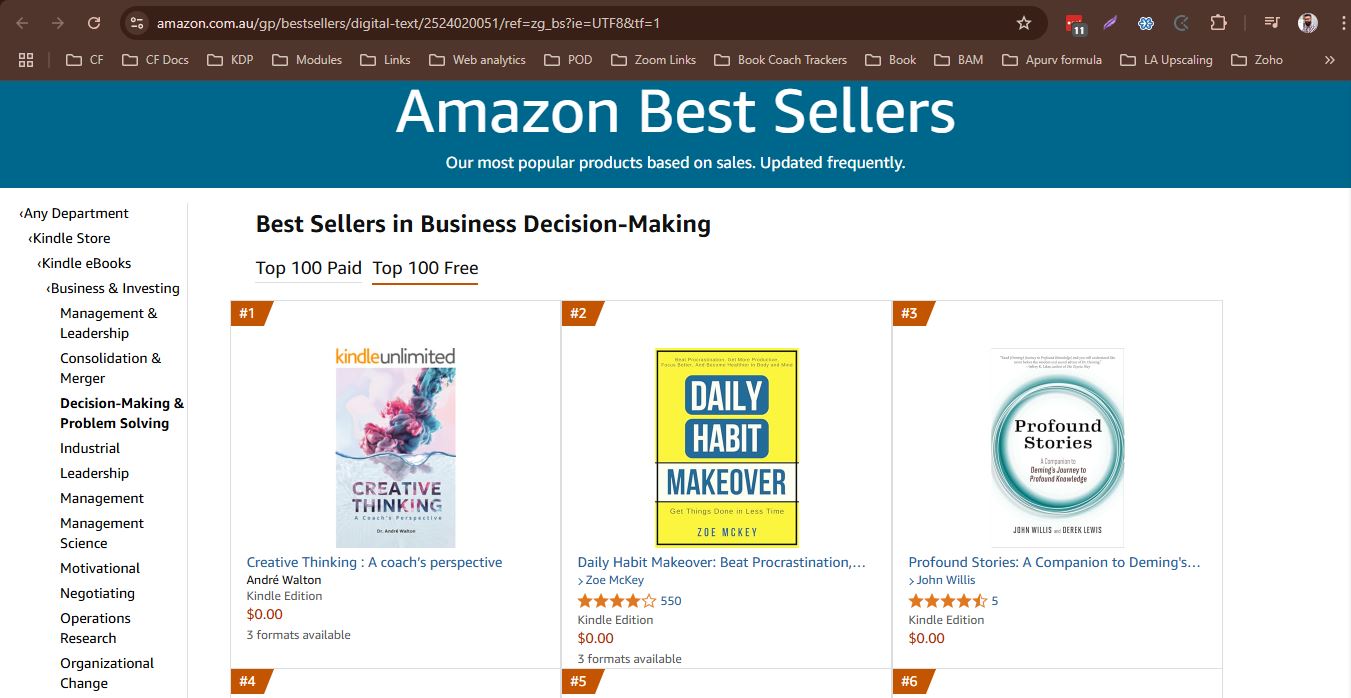The image size is (1351, 698).
Task: Visit the Zoe McKey author page
Action: tap(615, 580)
